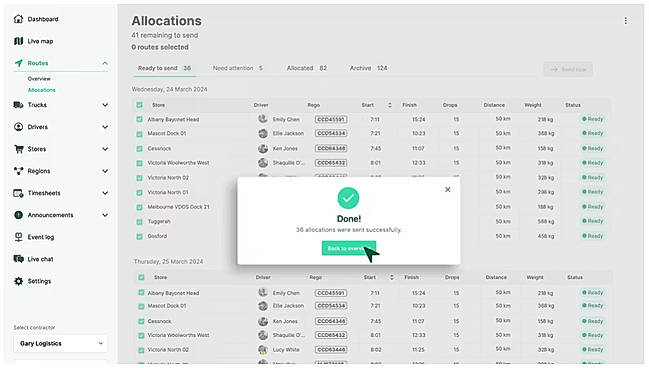Expand the Drivers section chevron
649x368 pixels.
pyautogui.click(x=105, y=127)
